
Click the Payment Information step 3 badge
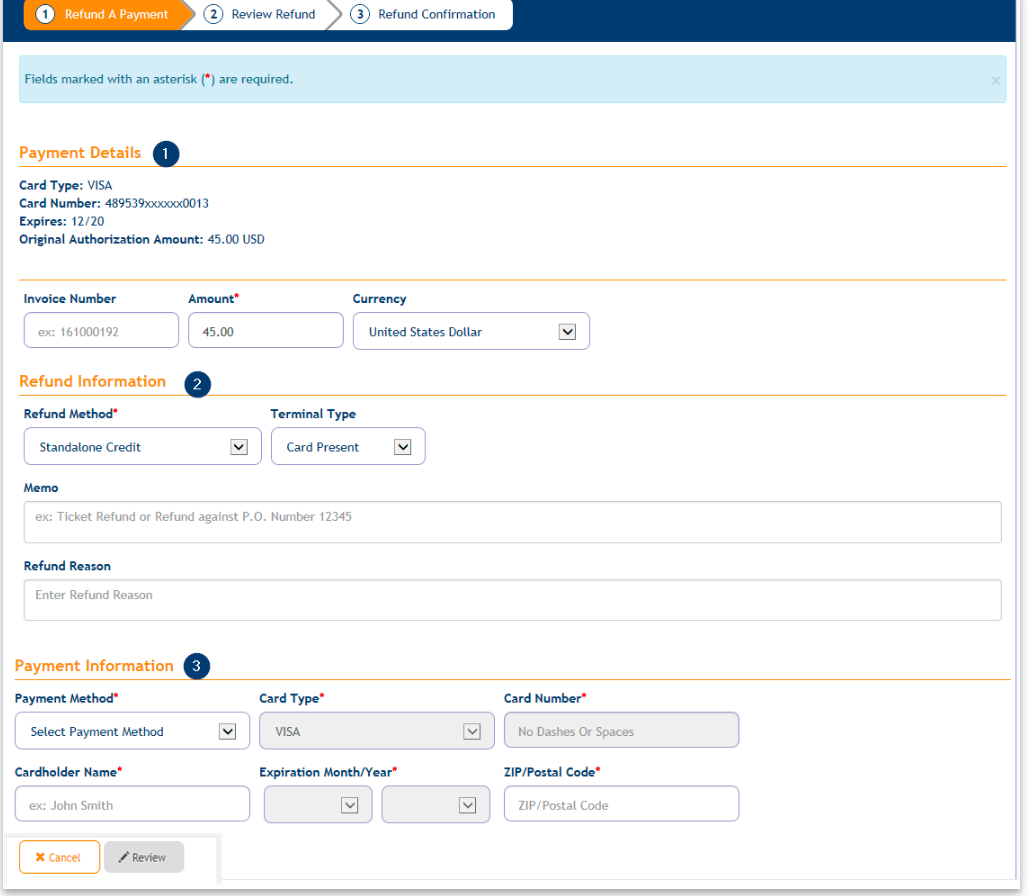[197, 667]
